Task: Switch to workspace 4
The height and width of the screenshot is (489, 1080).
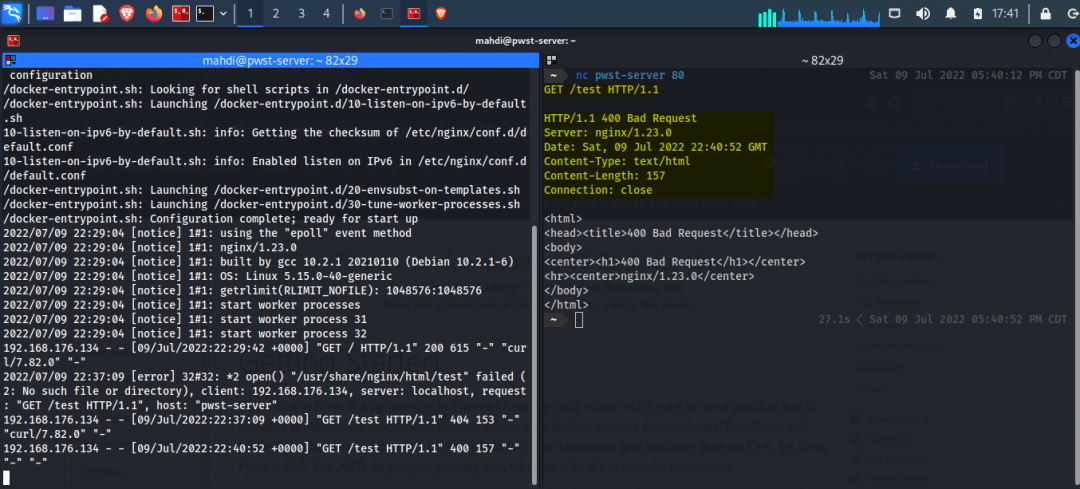Action: tap(326, 13)
